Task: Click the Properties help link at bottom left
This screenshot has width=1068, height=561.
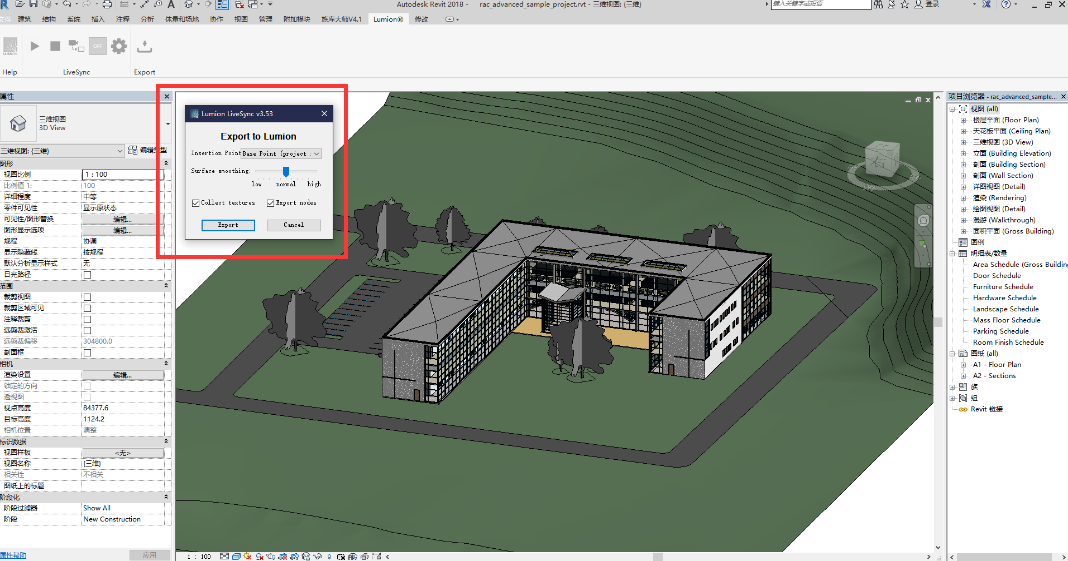Action: 13,556
